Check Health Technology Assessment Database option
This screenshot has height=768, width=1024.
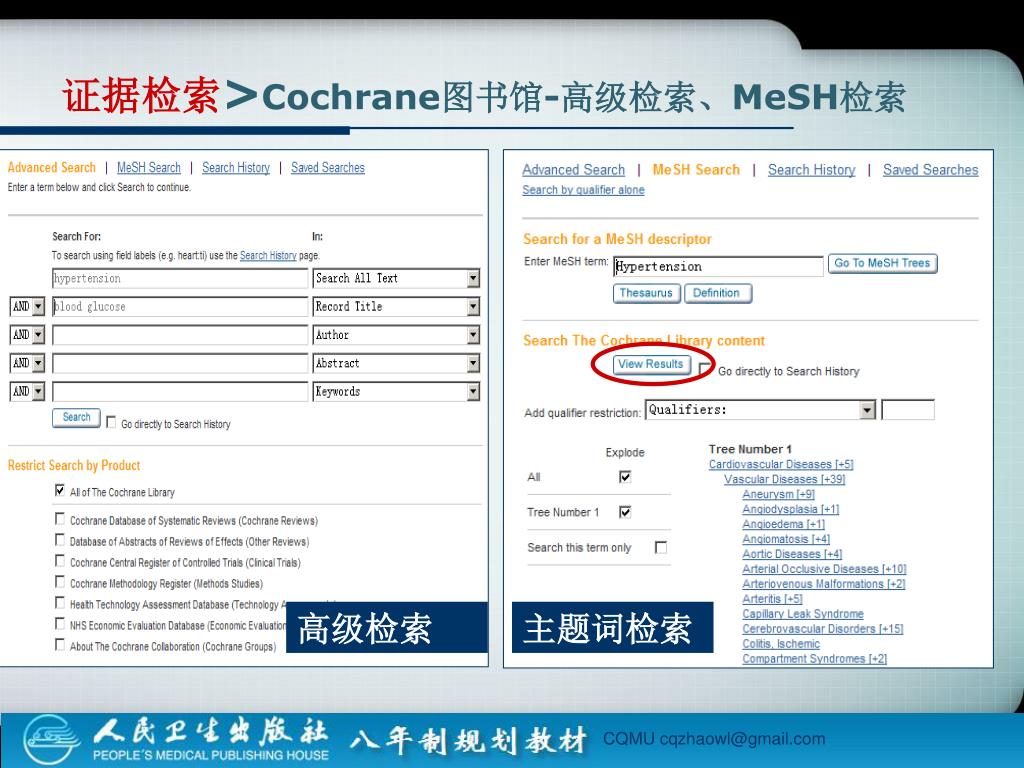60,602
